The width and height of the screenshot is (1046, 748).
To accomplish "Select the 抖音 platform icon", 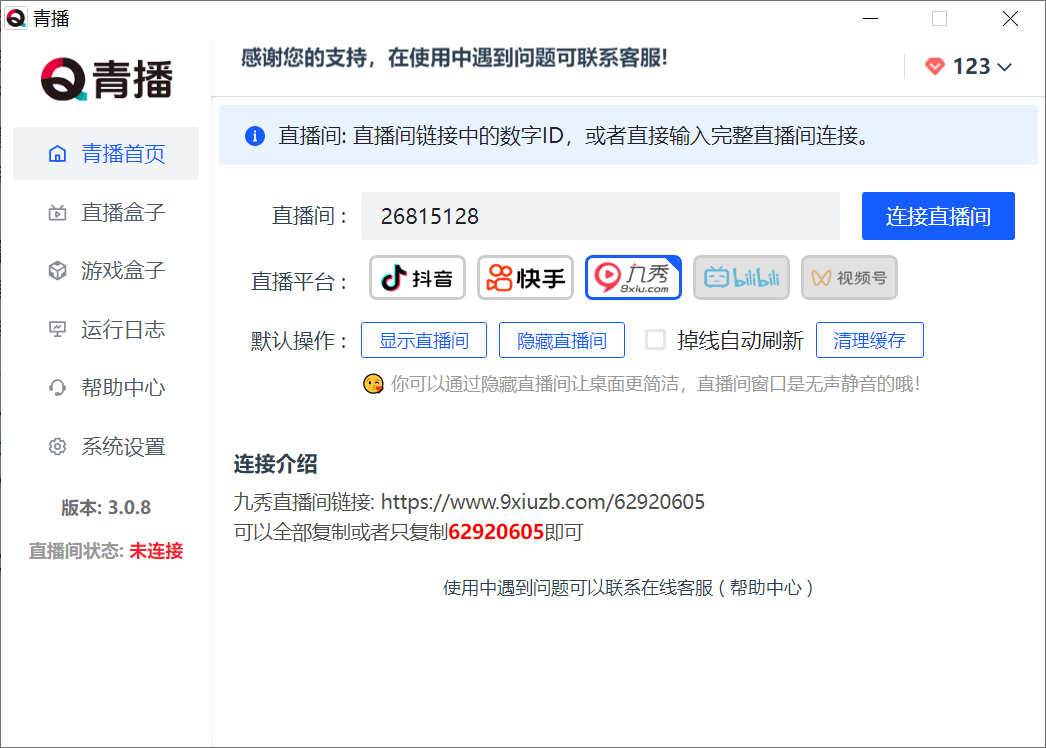I will pos(417,278).
